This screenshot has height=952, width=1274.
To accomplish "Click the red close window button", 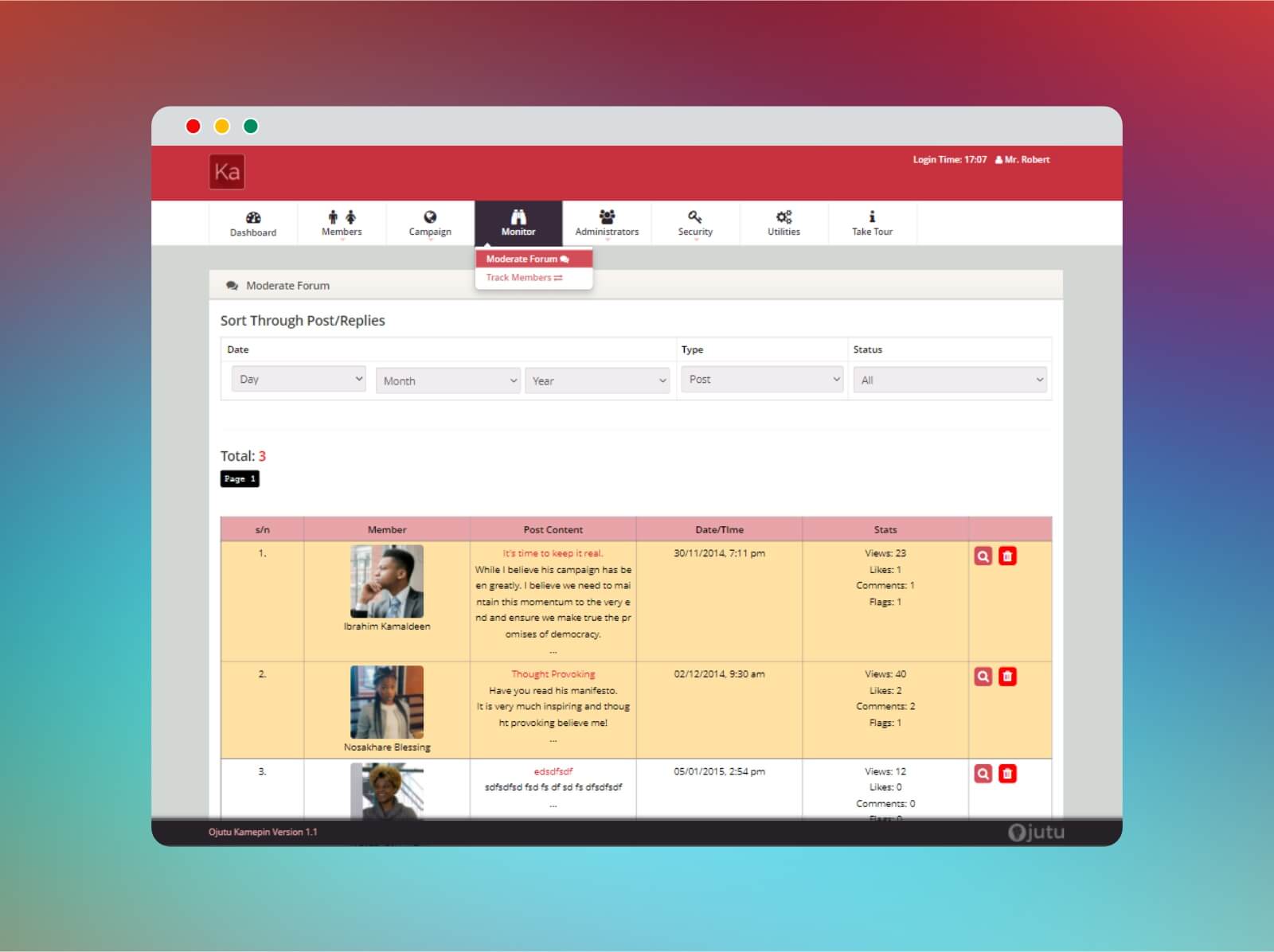I will click(x=193, y=126).
